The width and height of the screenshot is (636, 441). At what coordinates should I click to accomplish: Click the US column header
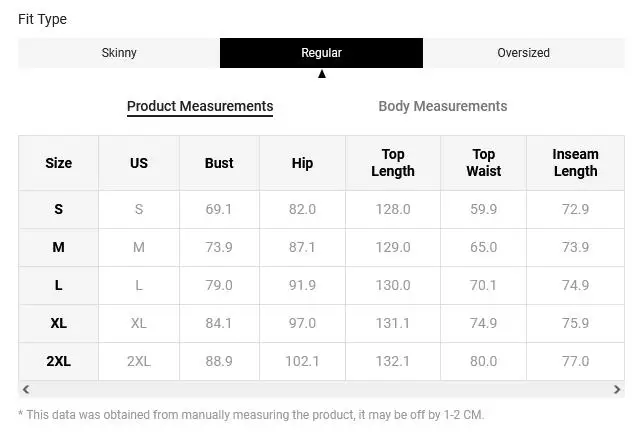point(139,163)
